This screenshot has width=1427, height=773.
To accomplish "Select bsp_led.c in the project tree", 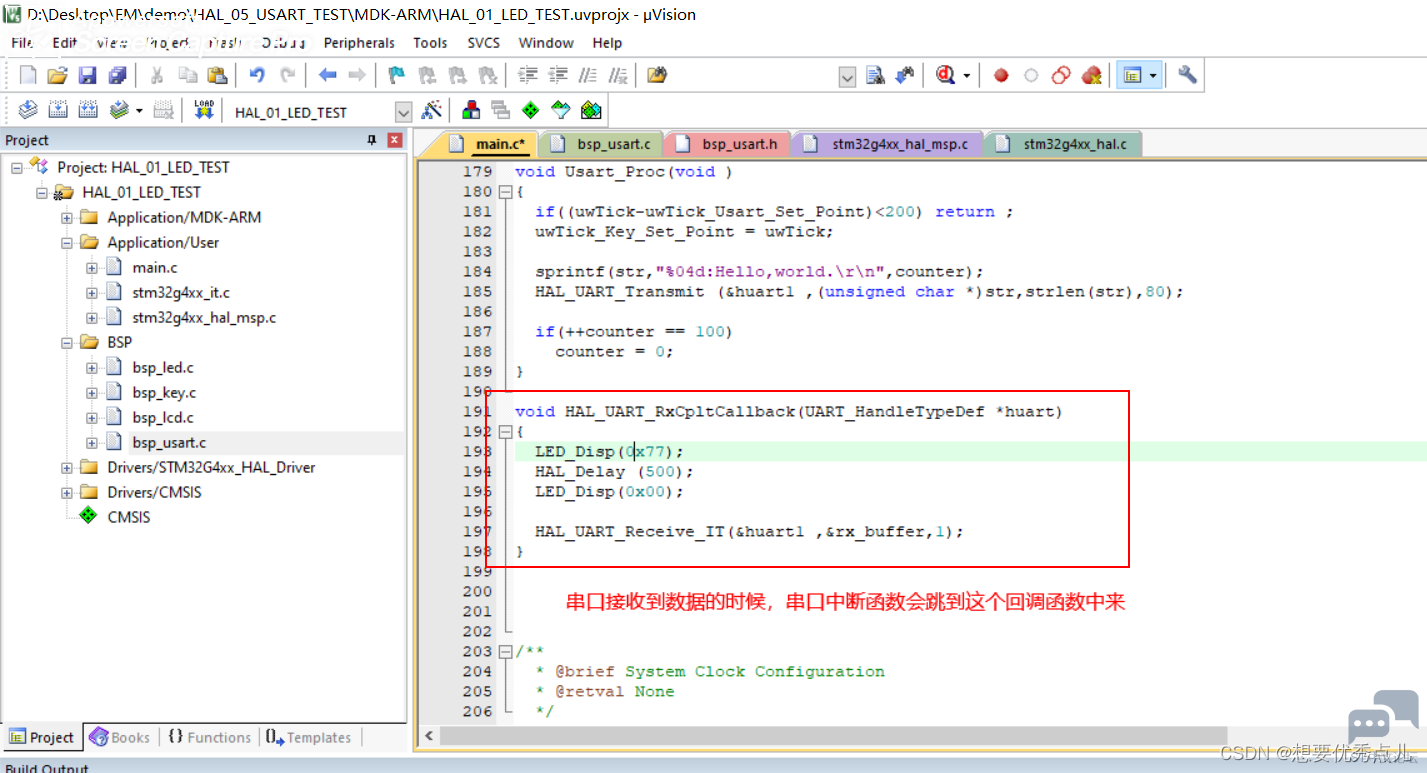I will (x=162, y=368).
